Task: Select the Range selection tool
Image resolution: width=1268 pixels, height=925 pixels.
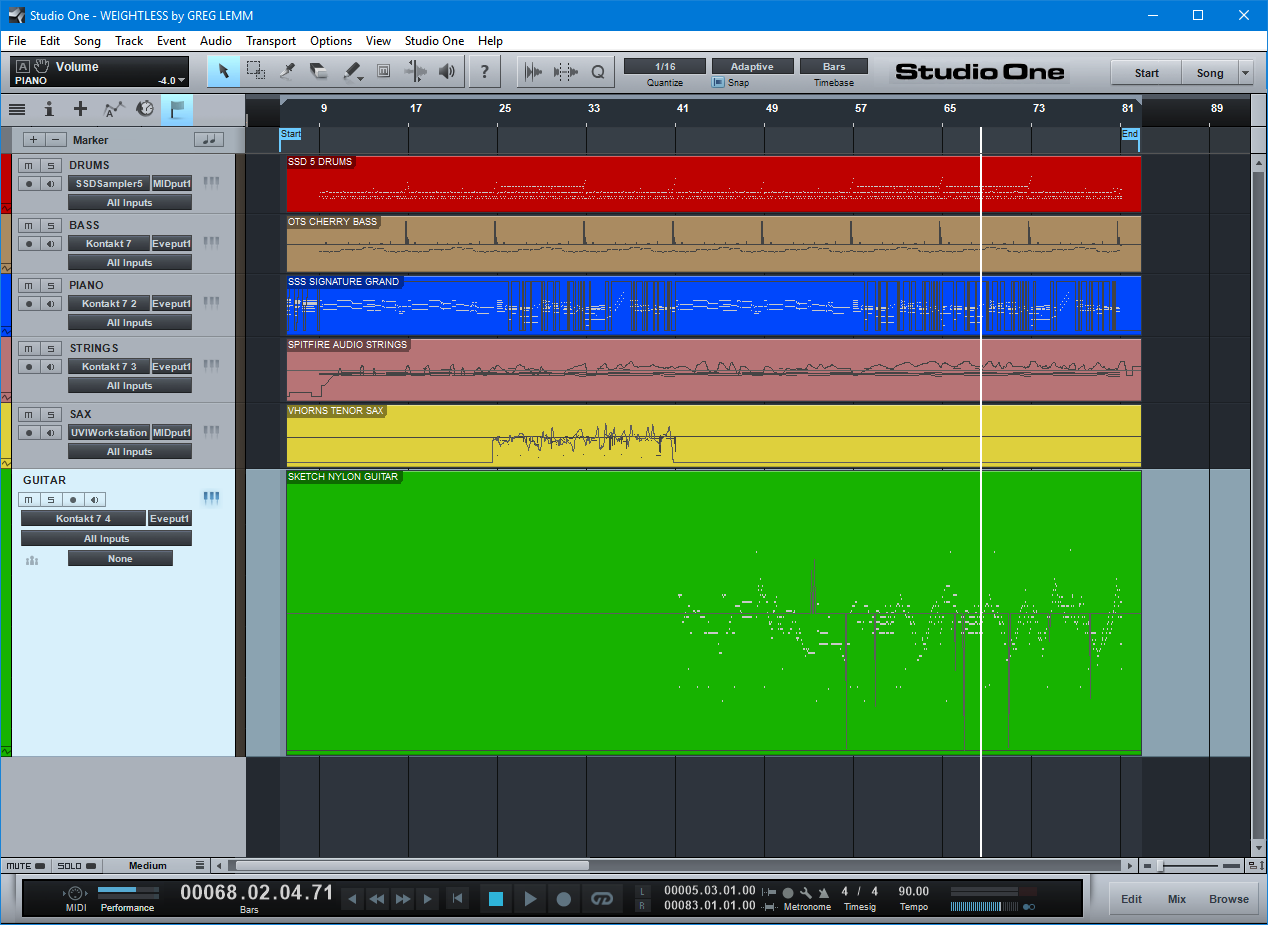Action: click(x=256, y=71)
